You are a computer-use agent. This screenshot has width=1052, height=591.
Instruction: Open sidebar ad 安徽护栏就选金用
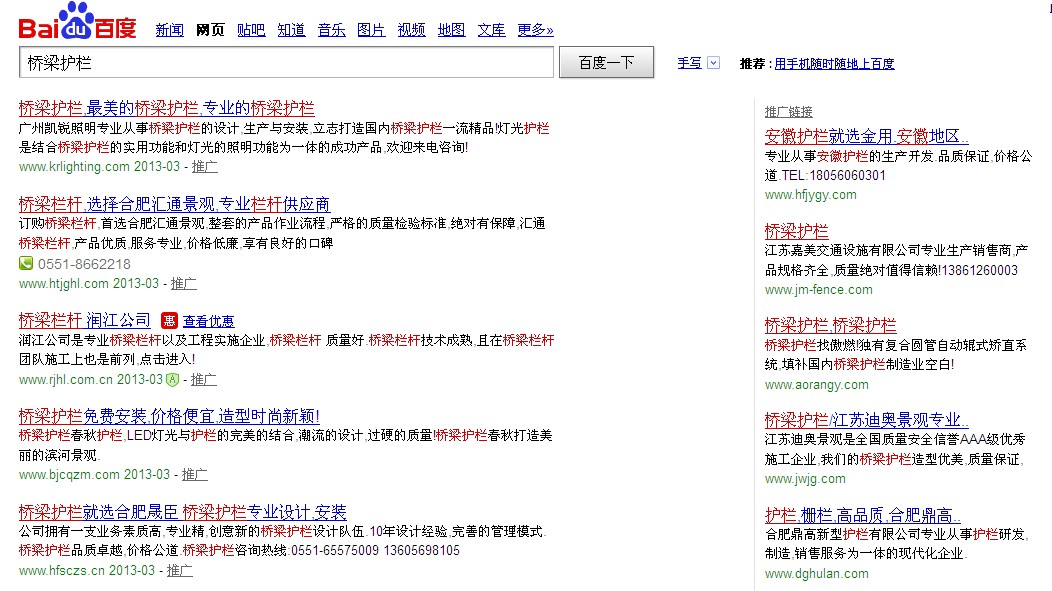click(x=866, y=136)
